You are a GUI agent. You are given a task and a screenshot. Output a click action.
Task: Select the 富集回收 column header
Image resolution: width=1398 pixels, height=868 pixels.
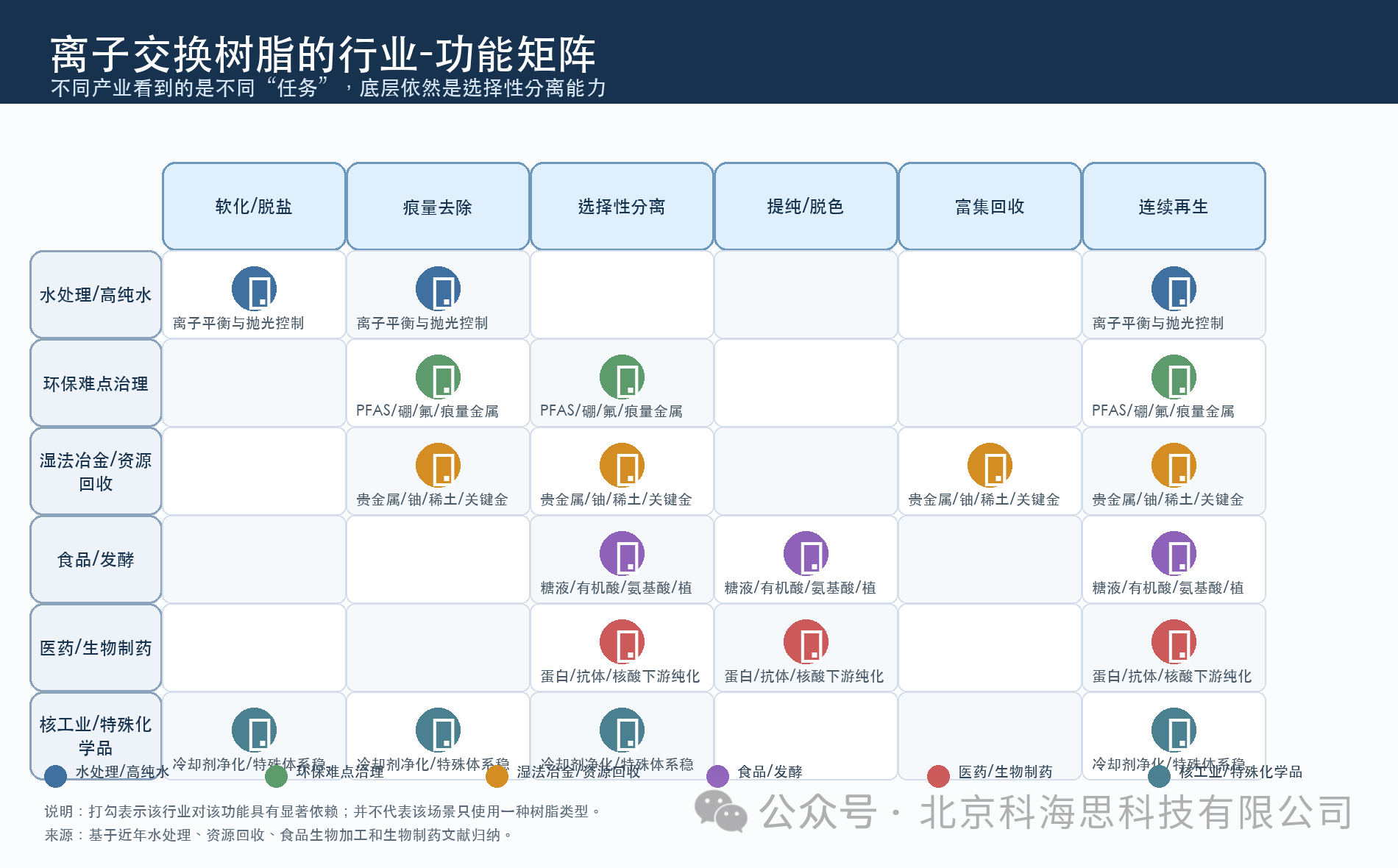click(x=990, y=207)
